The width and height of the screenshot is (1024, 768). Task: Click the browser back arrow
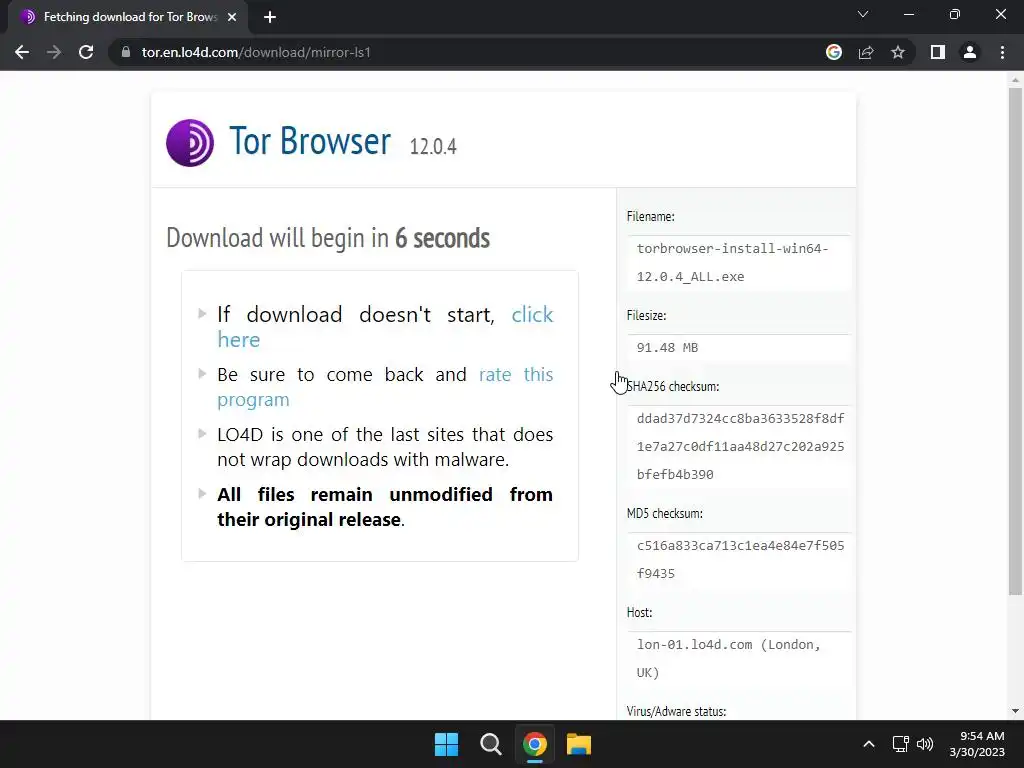click(x=22, y=52)
